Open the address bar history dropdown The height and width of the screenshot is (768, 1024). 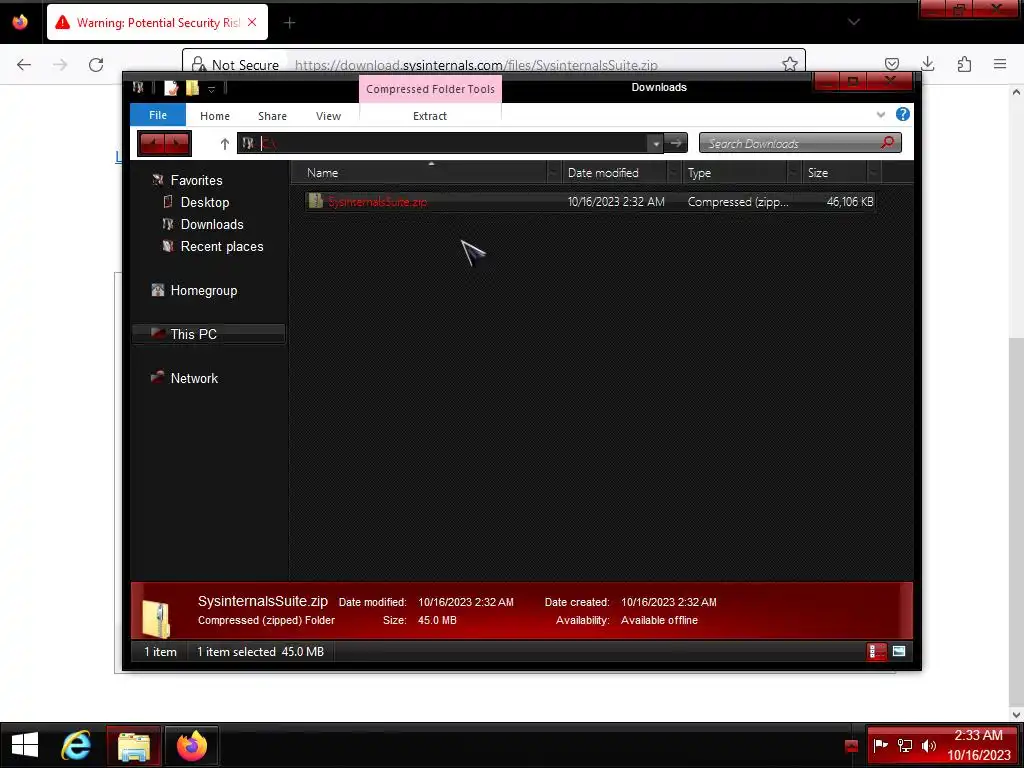(656, 144)
